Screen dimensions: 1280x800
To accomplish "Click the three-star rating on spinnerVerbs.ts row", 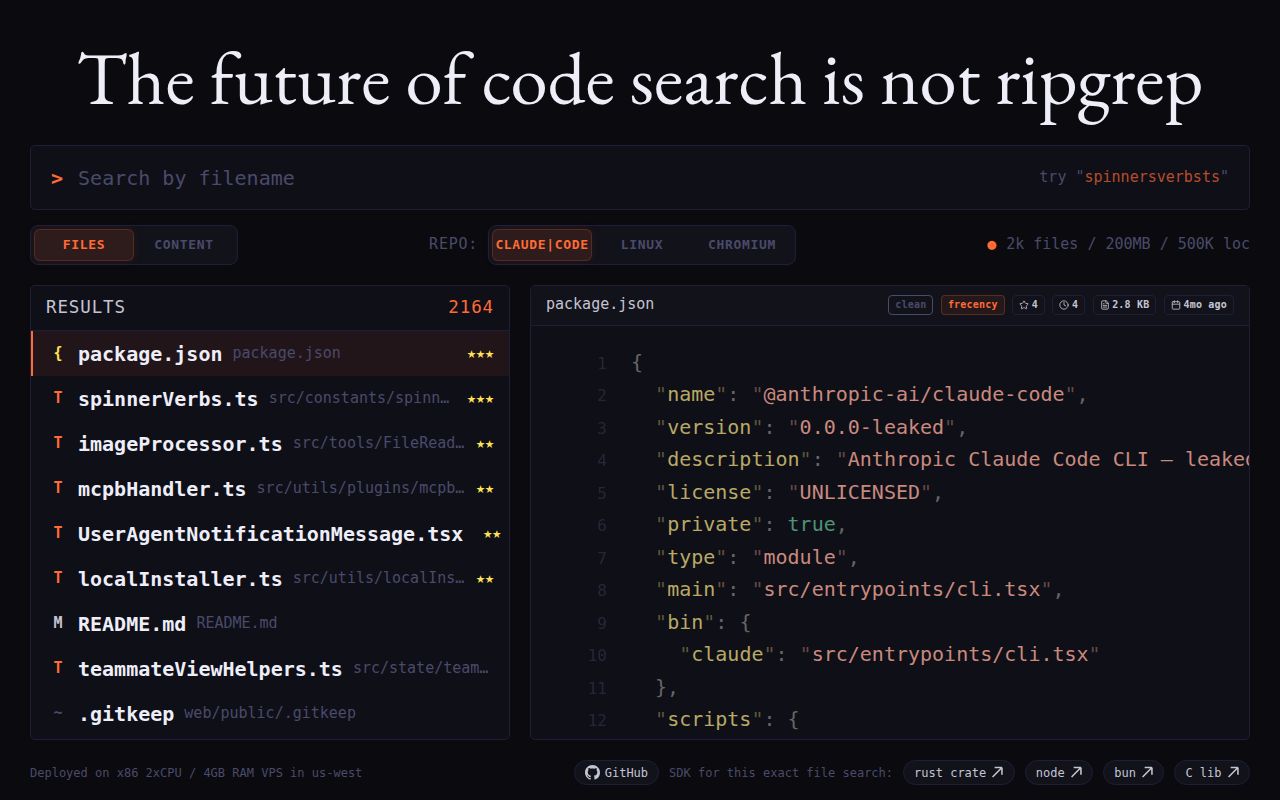I will 480,399.
